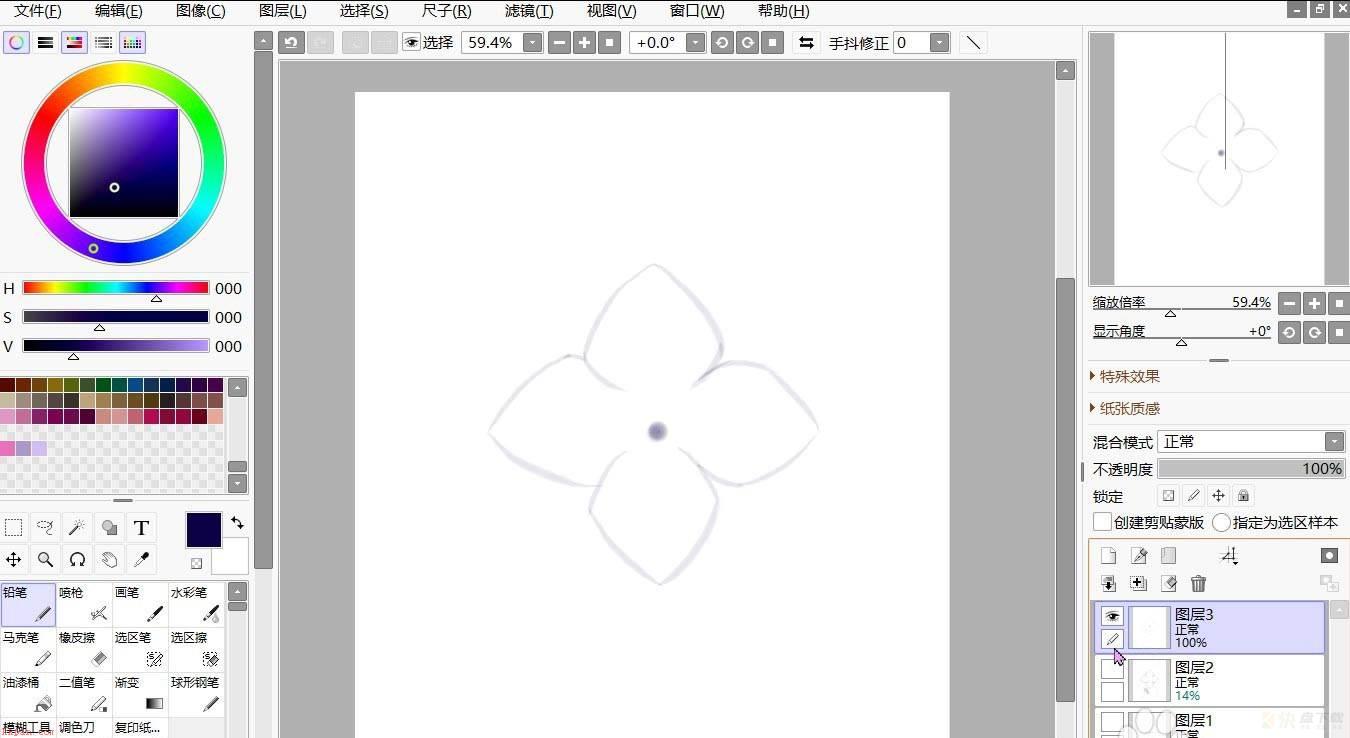Adjust the 不透明度 opacity slider

tap(1251, 469)
